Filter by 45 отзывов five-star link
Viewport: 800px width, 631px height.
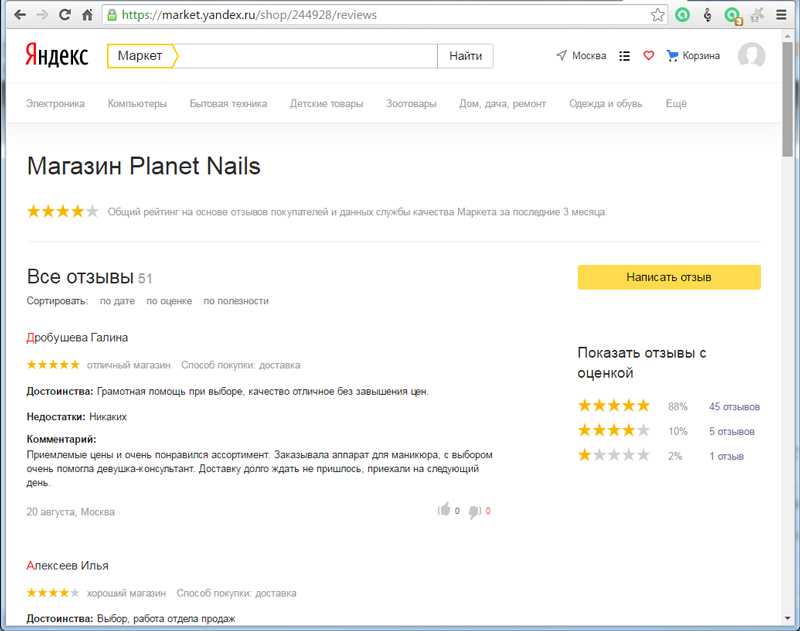pyautogui.click(x=734, y=407)
